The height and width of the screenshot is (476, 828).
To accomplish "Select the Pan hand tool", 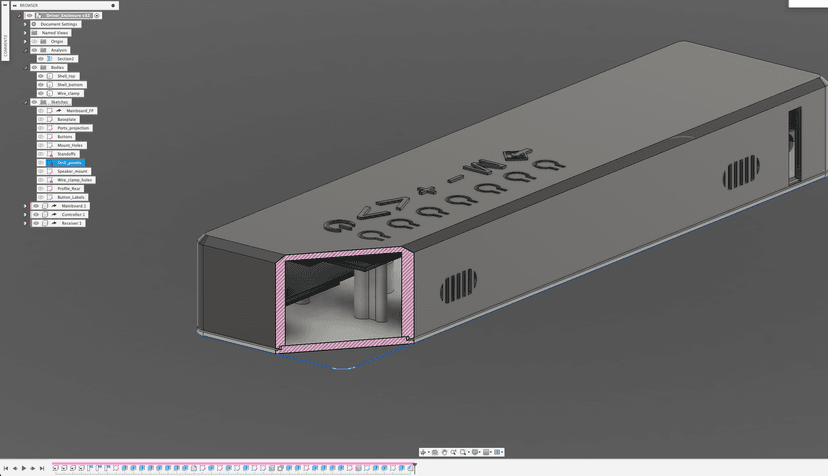I will 445,453.
